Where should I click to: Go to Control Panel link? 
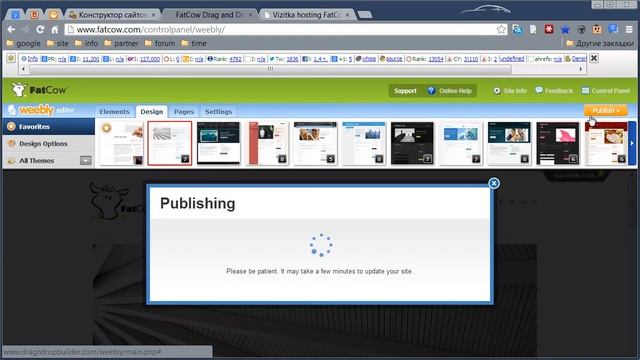[606, 91]
